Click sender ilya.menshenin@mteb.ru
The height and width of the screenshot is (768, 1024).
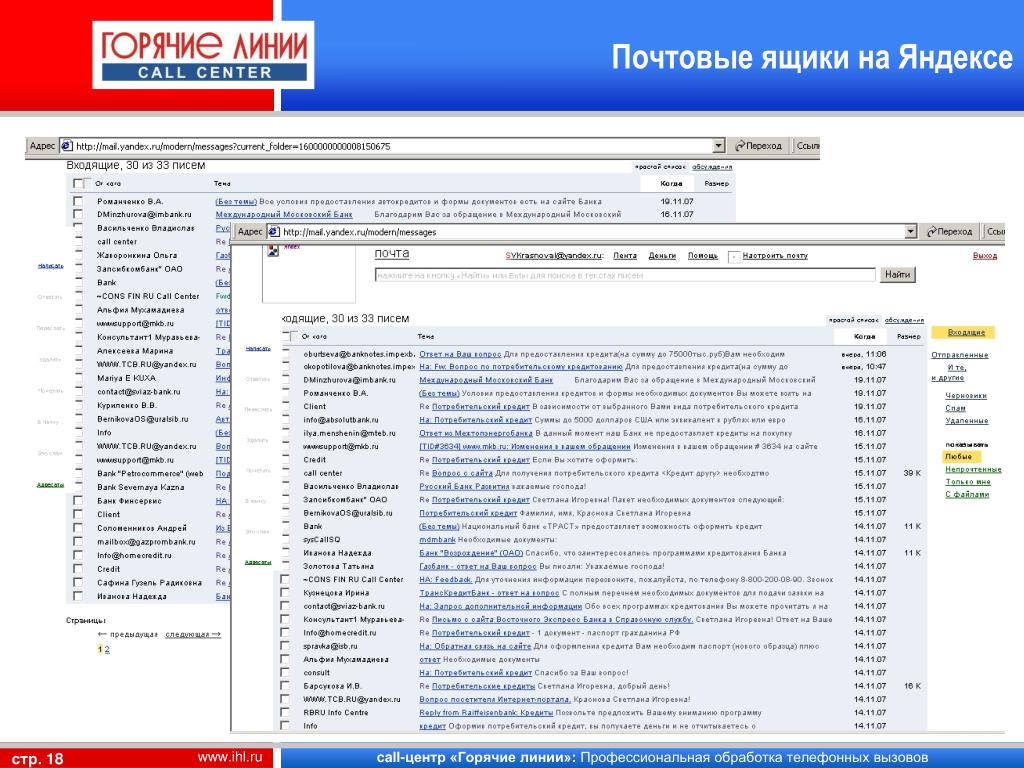pyautogui.click(x=349, y=433)
